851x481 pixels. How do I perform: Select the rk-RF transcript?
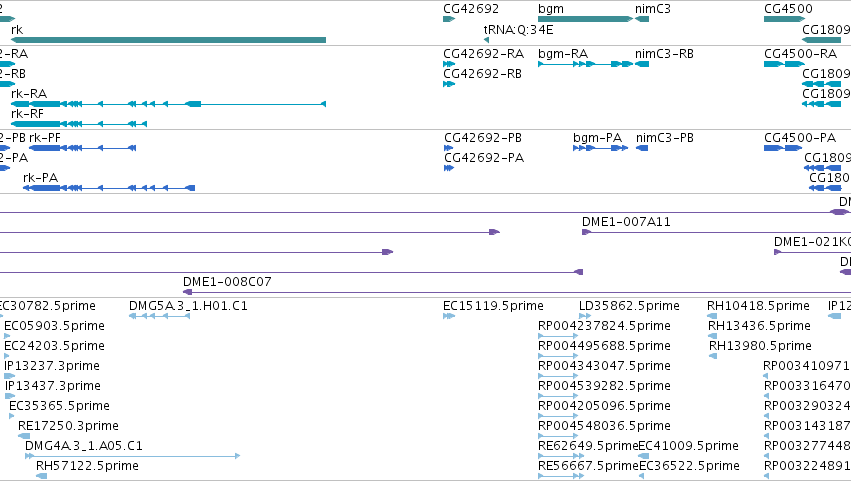pyautogui.click(x=79, y=124)
